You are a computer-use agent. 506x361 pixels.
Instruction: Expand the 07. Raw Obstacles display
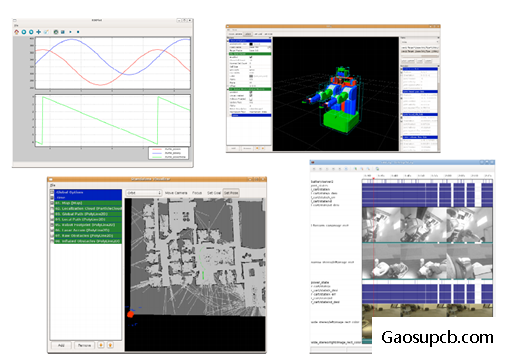(52, 236)
